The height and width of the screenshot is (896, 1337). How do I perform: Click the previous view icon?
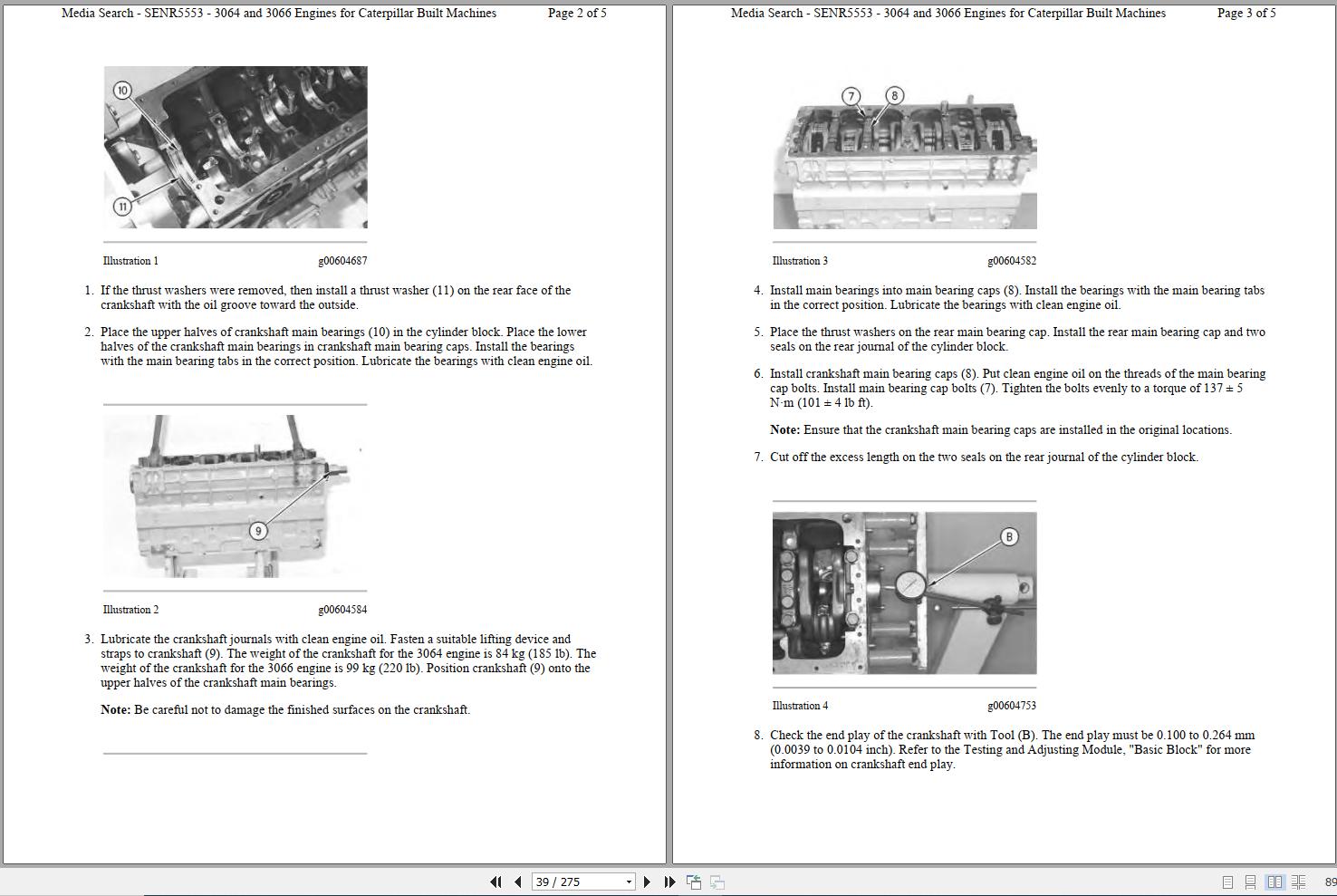[695, 881]
